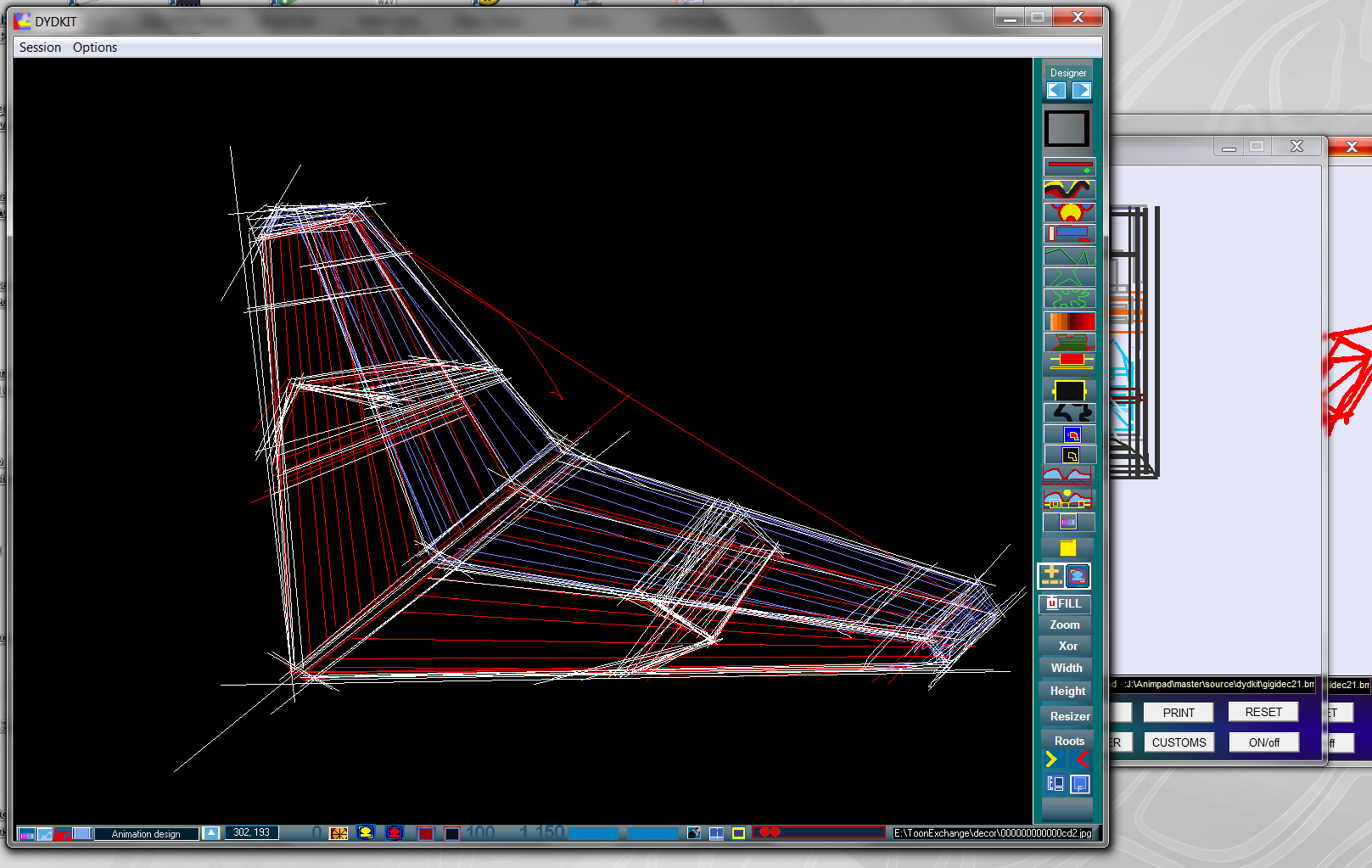Image resolution: width=1372 pixels, height=868 pixels.
Task: Click the Width button
Action: (x=1067, y=668)
